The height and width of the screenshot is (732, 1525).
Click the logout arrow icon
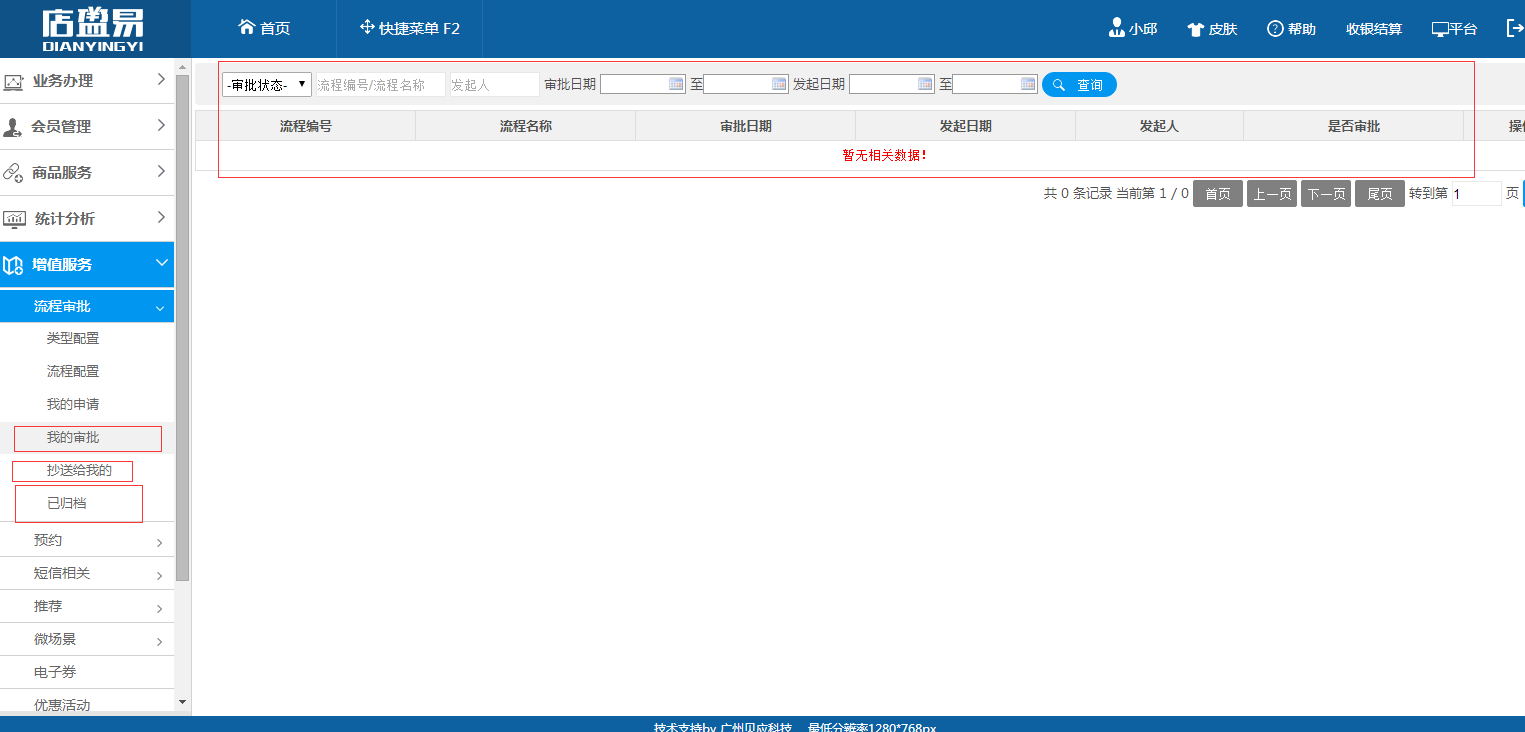coord(1514,28)
